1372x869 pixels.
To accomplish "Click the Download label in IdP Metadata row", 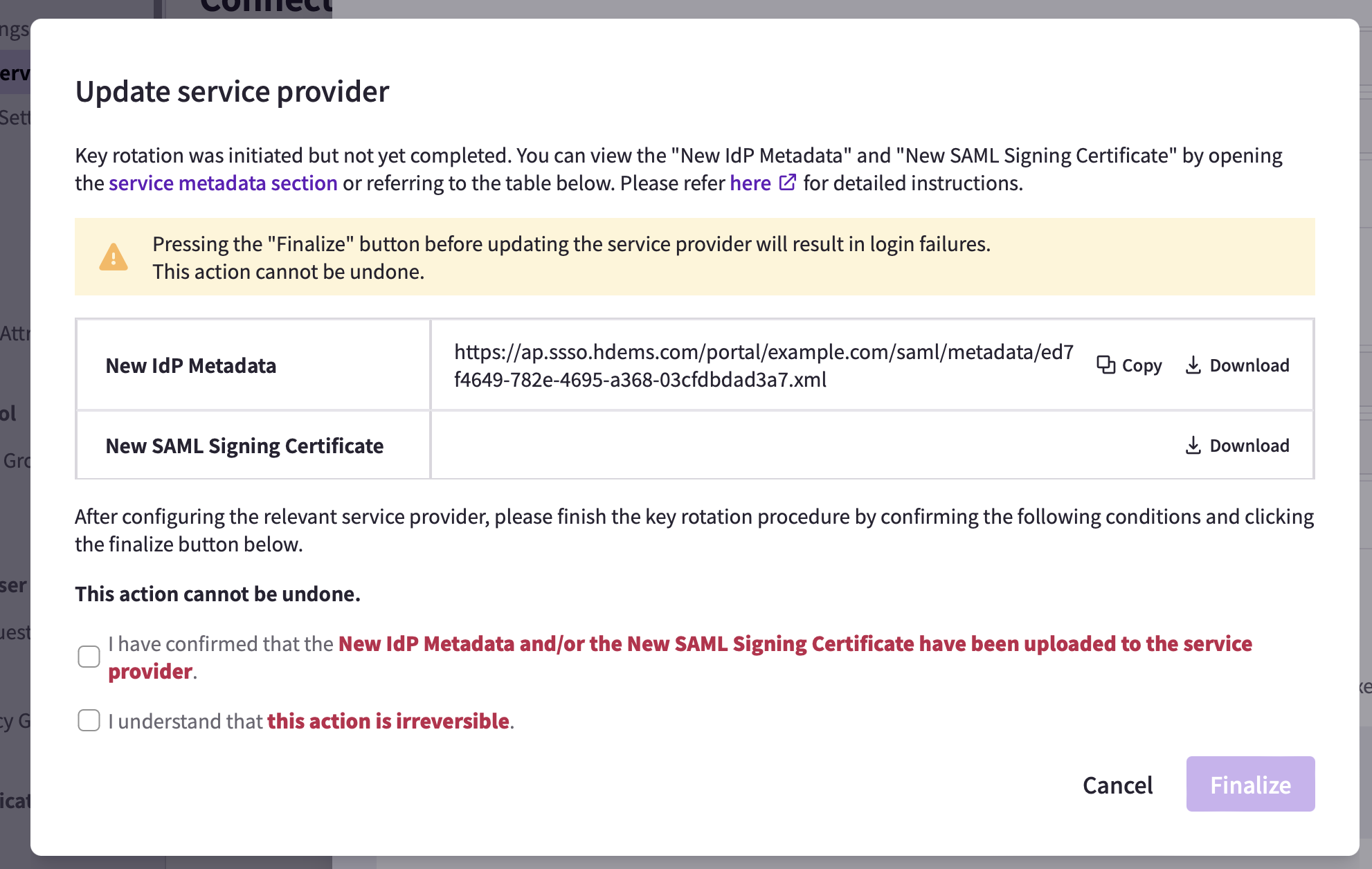I will click(x=1249, y=365).
